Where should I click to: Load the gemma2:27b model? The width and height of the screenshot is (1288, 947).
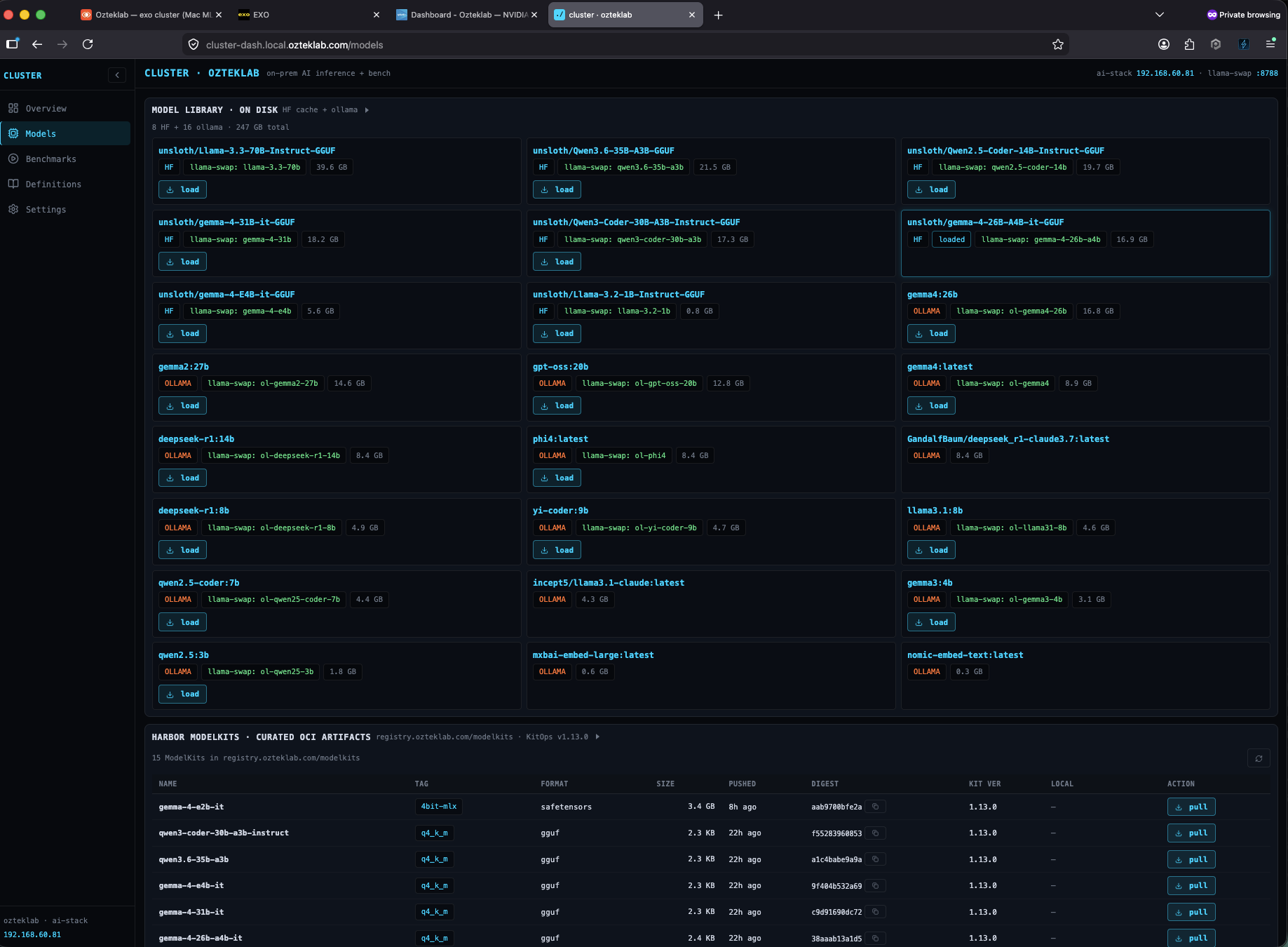(182, 406)
